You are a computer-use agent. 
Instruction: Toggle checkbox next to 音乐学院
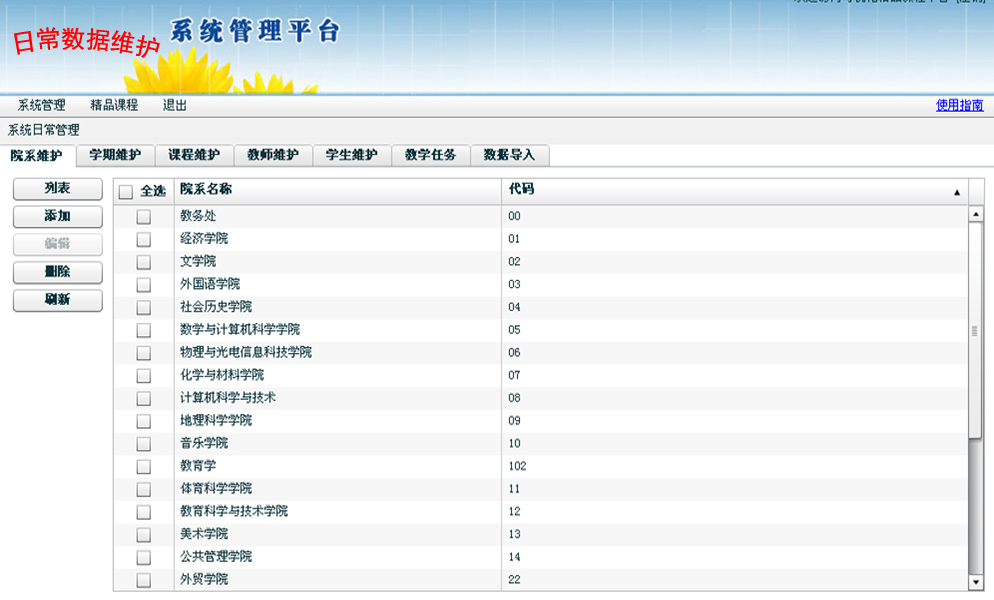point(144,443)
